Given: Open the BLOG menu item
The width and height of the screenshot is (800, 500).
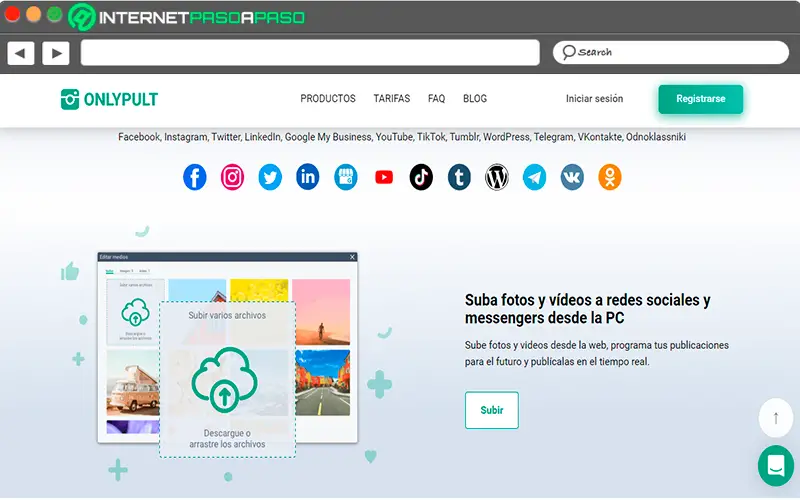Looking at the screenshot, I should pos(474,98).
